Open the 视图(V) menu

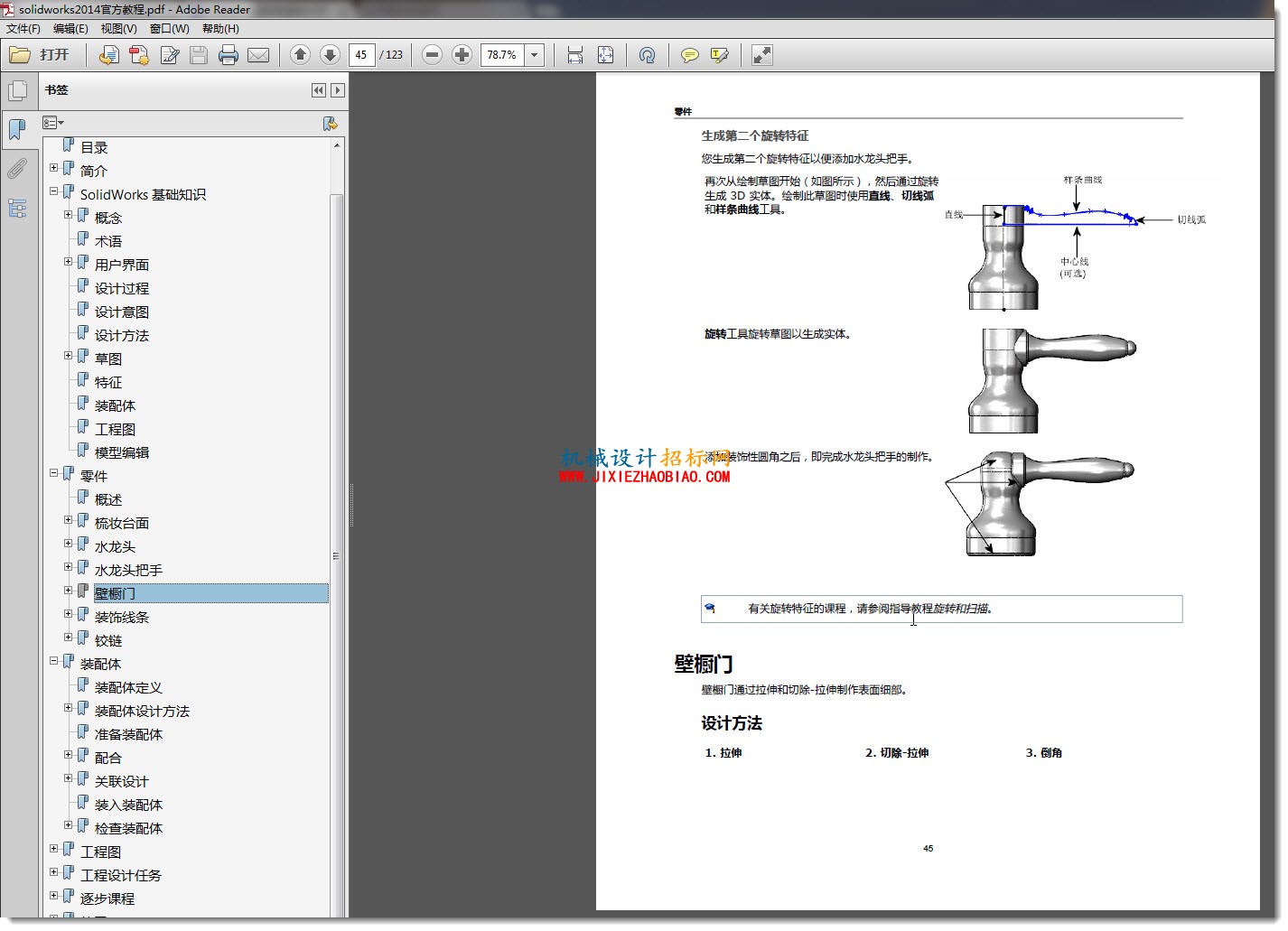(118, 29)
